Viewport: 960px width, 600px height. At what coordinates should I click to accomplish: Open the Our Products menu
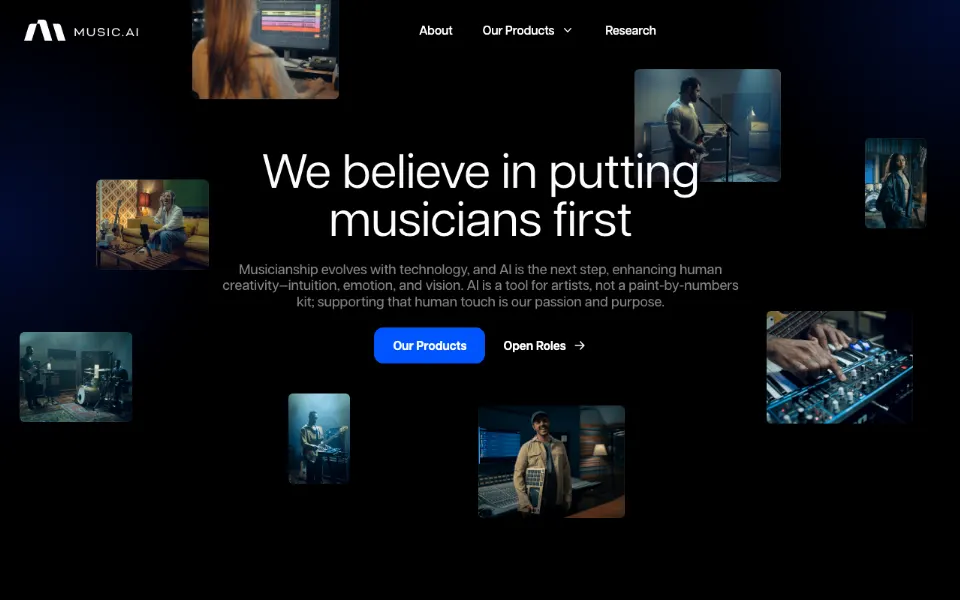click(527, 31)
